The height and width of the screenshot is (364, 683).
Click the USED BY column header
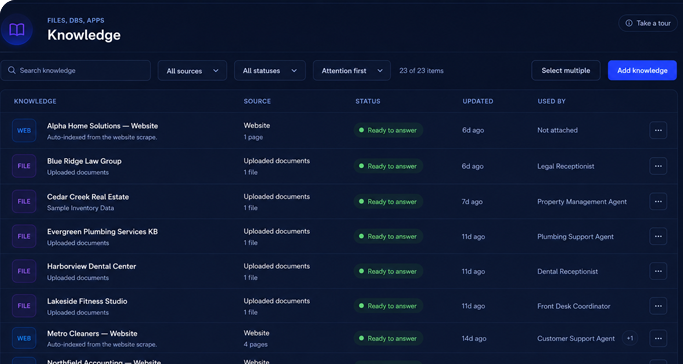coord(551,101)
